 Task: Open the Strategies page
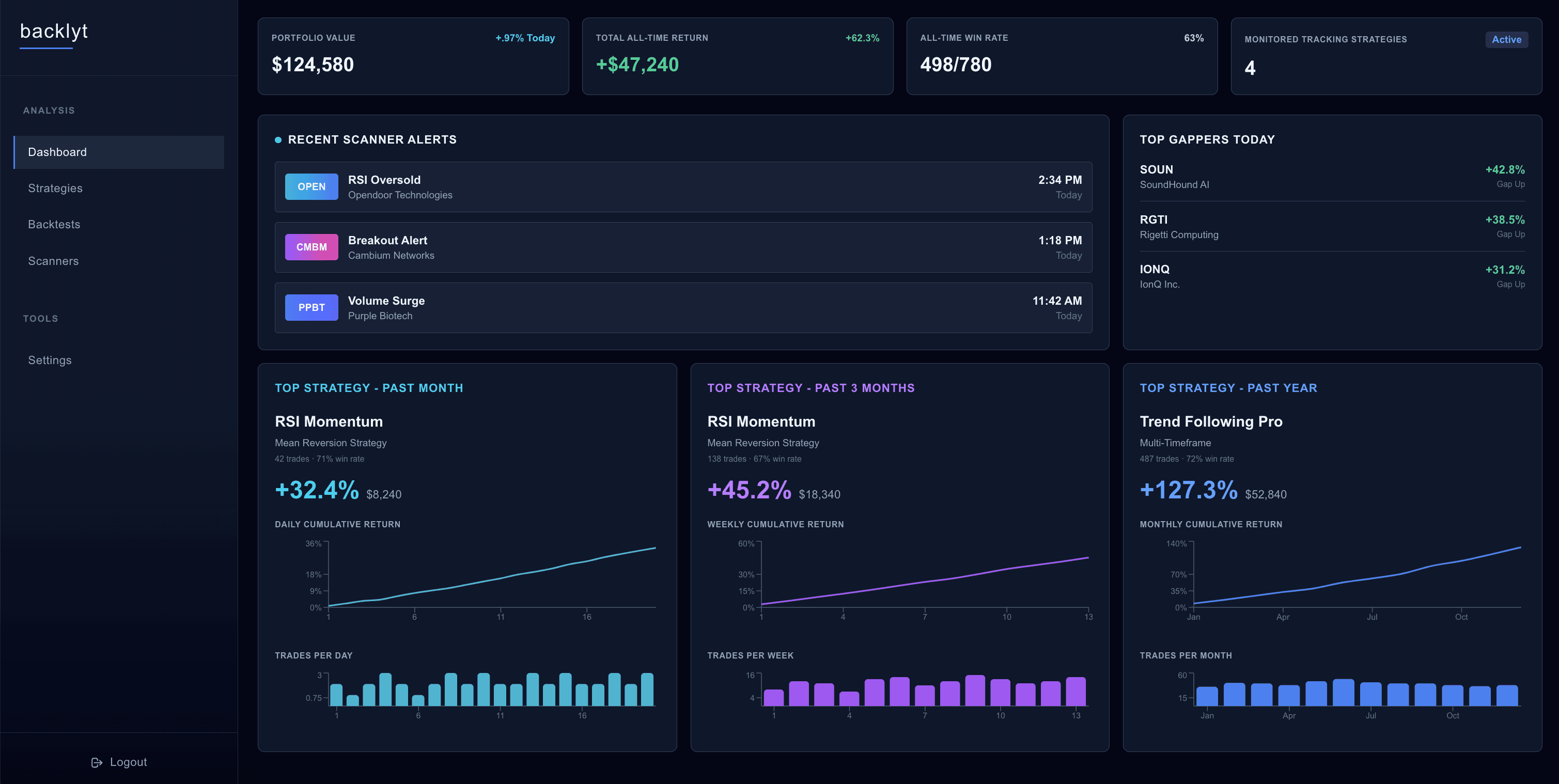pos(55,188)
